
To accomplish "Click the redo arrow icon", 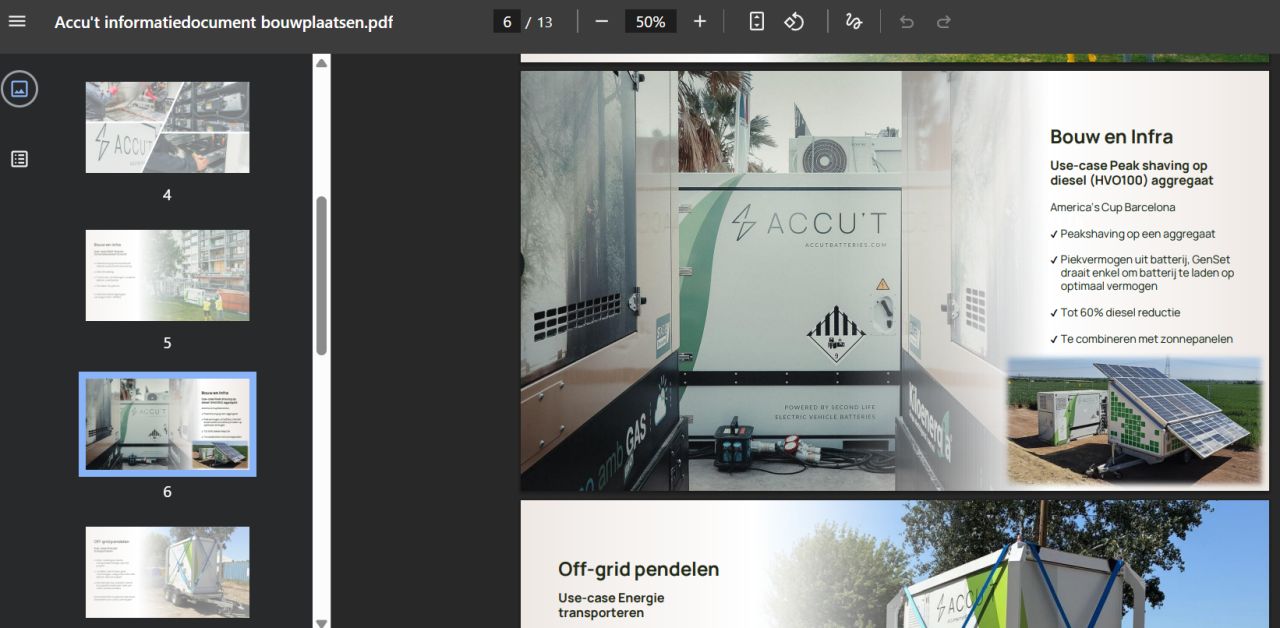I will click(943, 22).
